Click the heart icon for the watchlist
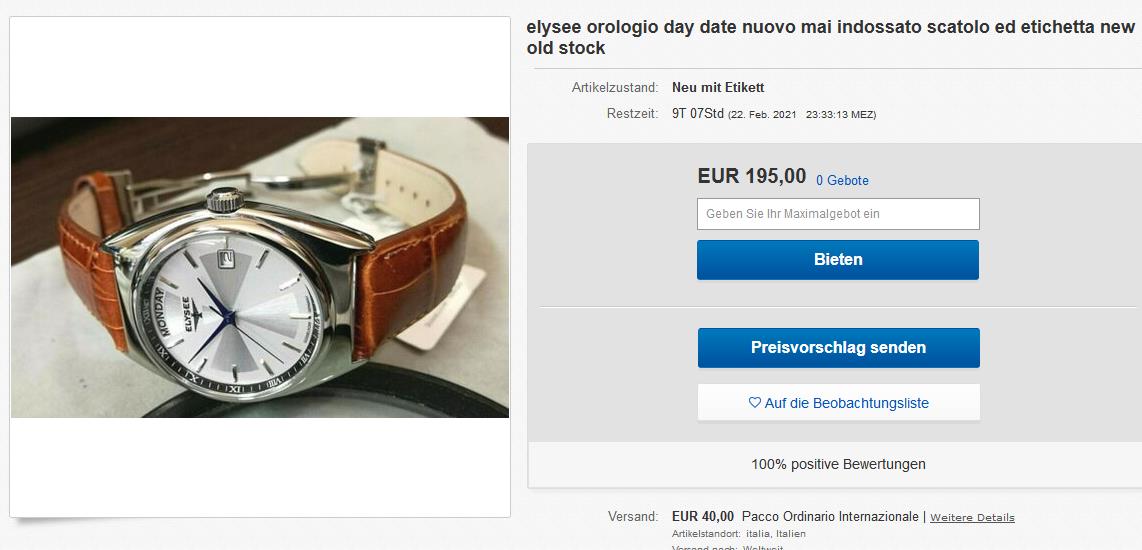The height and width of the screenshot is (550, 1142). pos(755,402)
